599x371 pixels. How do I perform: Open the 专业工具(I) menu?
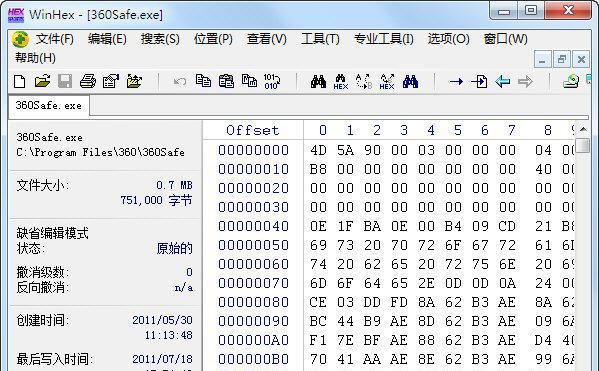tap(384, 39)
